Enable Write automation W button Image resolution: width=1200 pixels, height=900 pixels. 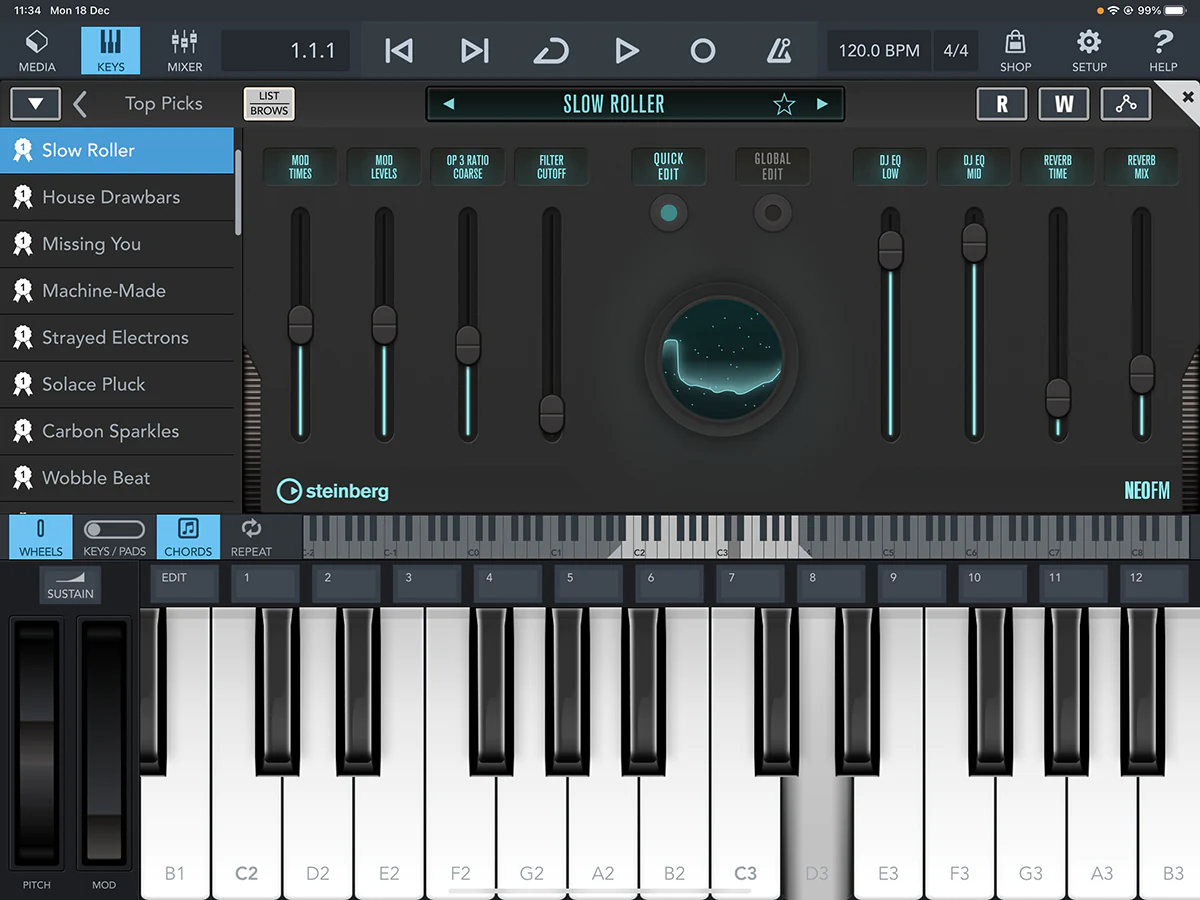[x=1064, y=104]
